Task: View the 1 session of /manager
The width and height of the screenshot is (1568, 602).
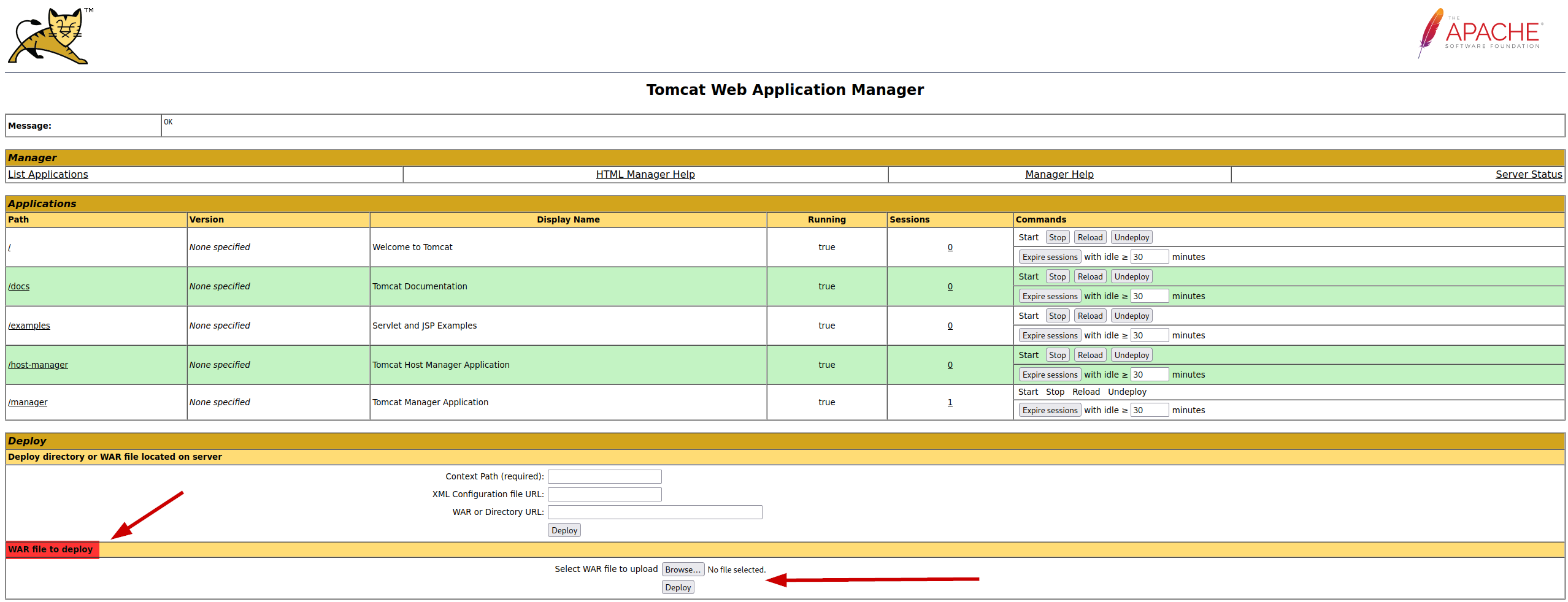Action: [x=950, y=402]
